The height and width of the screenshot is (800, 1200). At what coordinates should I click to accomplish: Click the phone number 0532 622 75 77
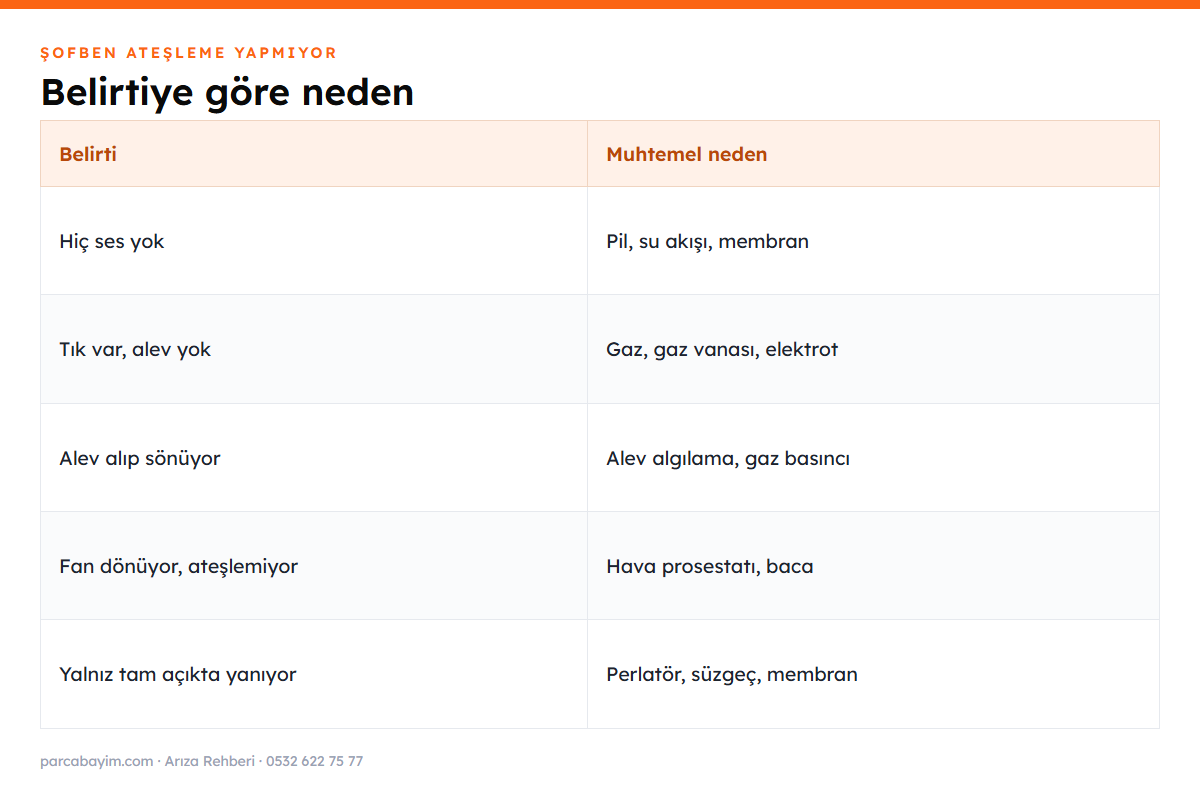[315, 762]
